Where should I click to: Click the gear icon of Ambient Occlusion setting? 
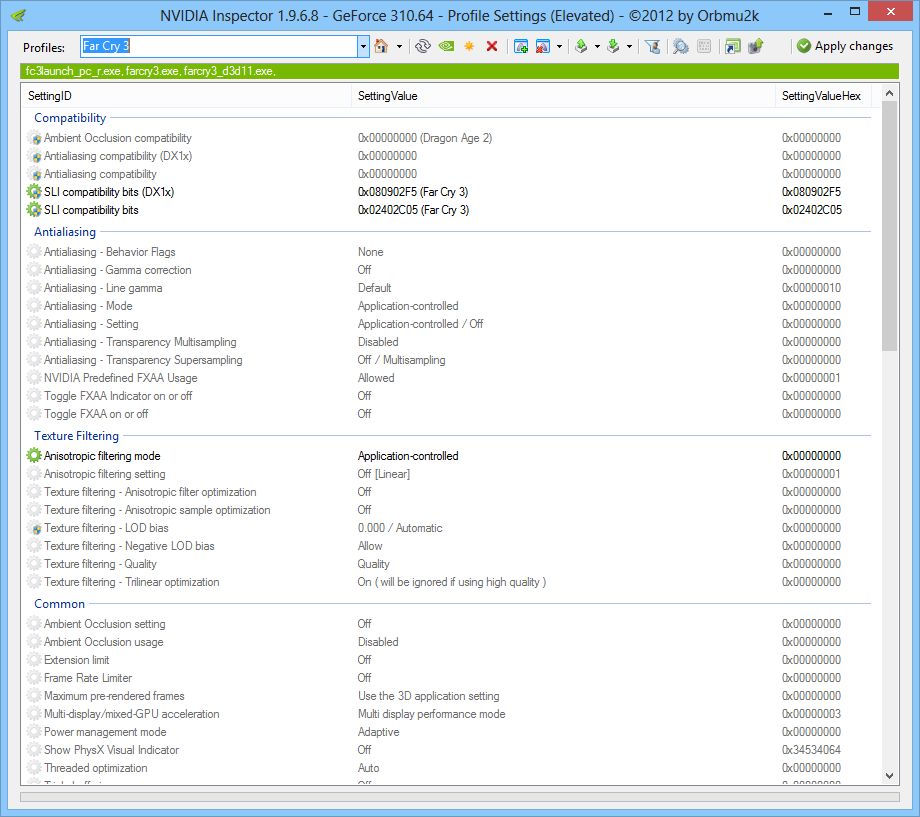[x=34, y=624]
